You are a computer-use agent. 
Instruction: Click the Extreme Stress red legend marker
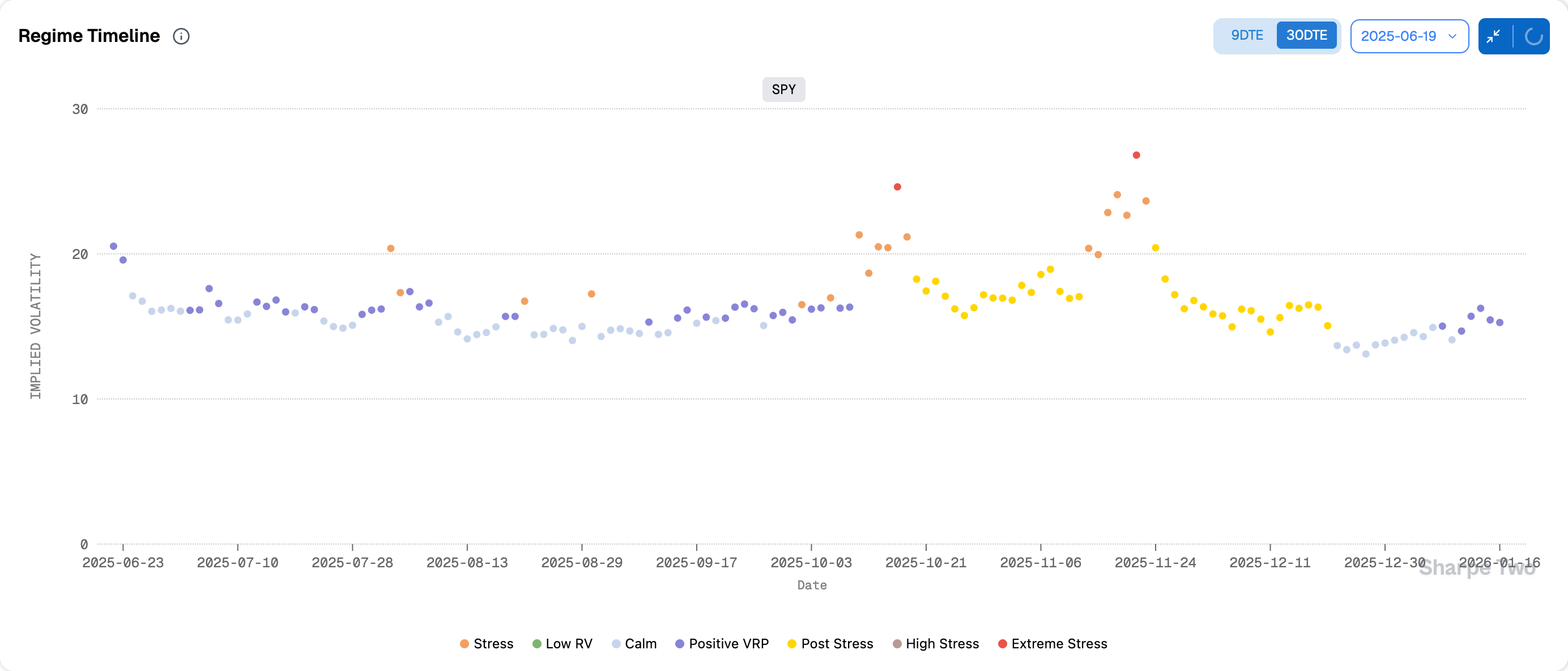click(x=1002, y=644)
